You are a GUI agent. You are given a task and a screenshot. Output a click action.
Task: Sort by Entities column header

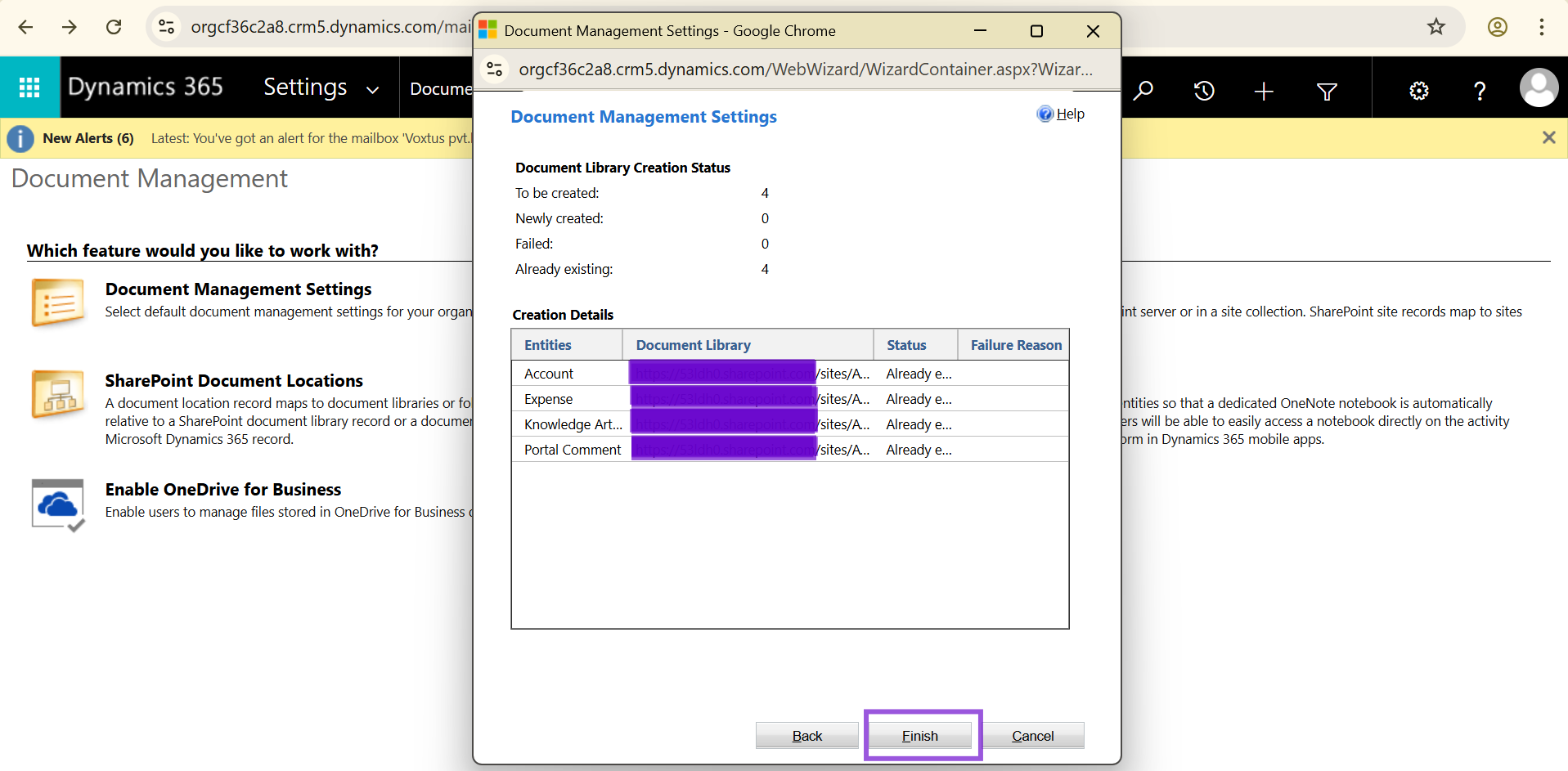[567, 345]
